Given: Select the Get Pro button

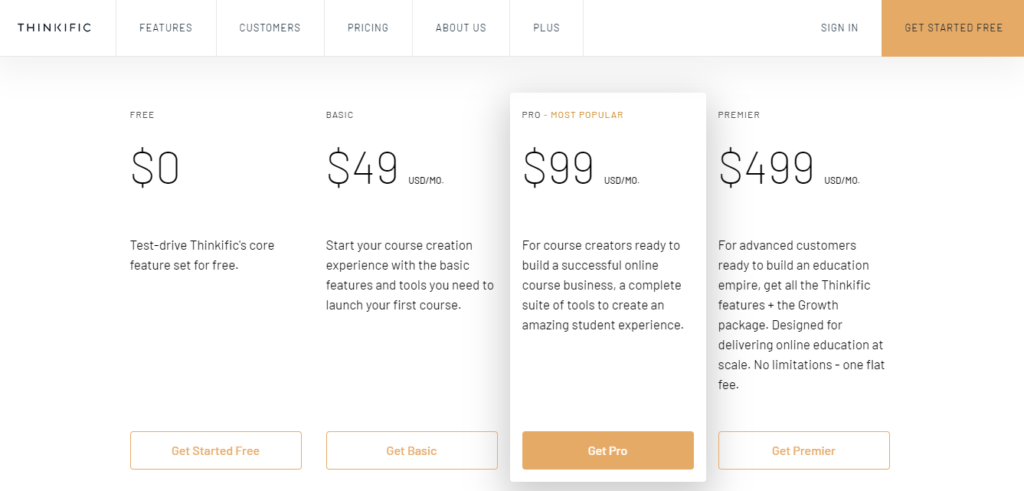Looking at the screenshot, I should 607,451.
